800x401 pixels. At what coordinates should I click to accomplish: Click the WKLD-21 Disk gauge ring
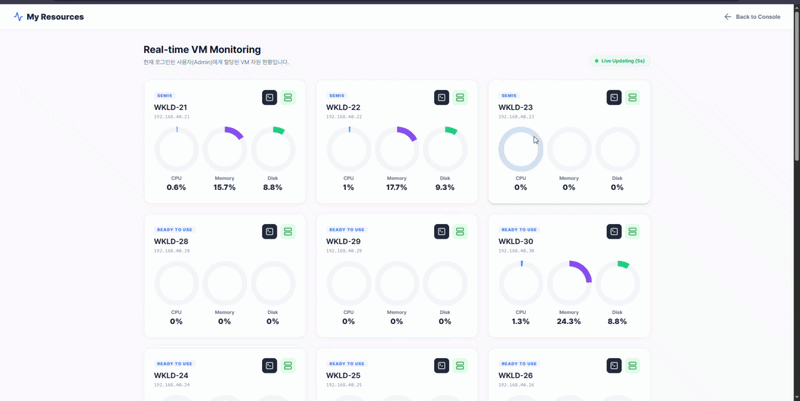[273, 149]
